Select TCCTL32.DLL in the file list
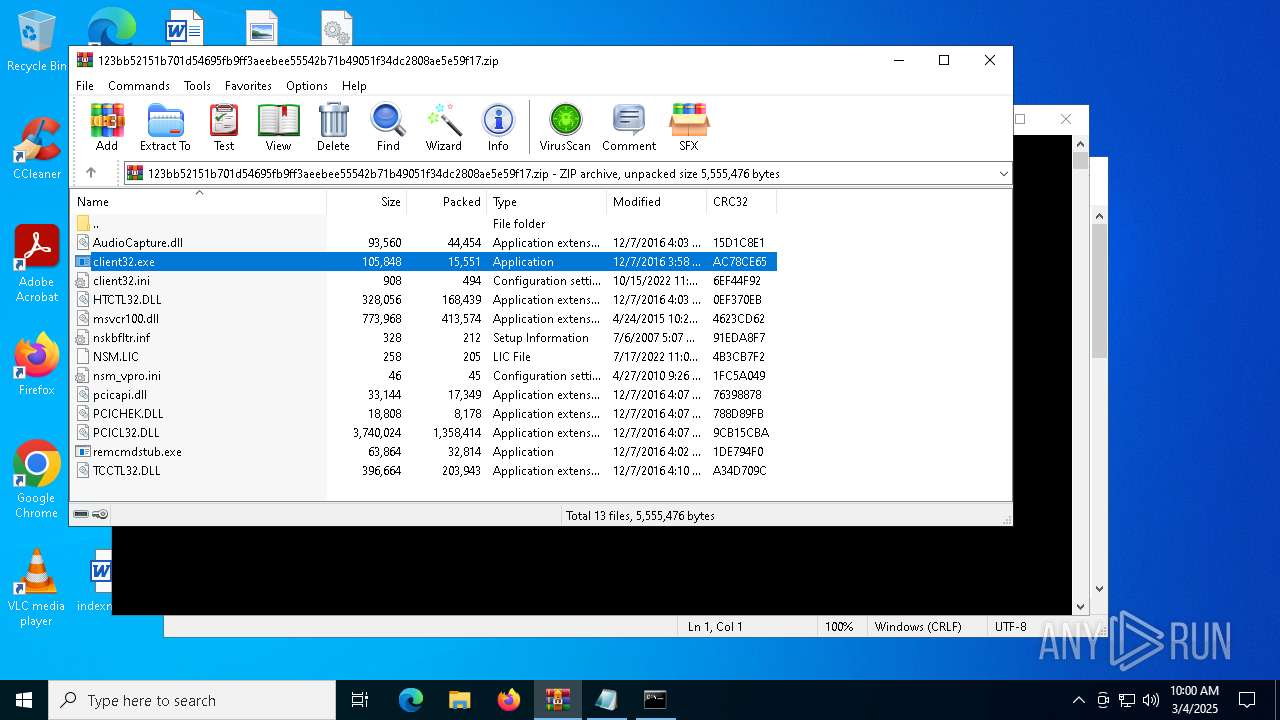The width and height of the screenshot is (1280, 720). pos(424,471)
